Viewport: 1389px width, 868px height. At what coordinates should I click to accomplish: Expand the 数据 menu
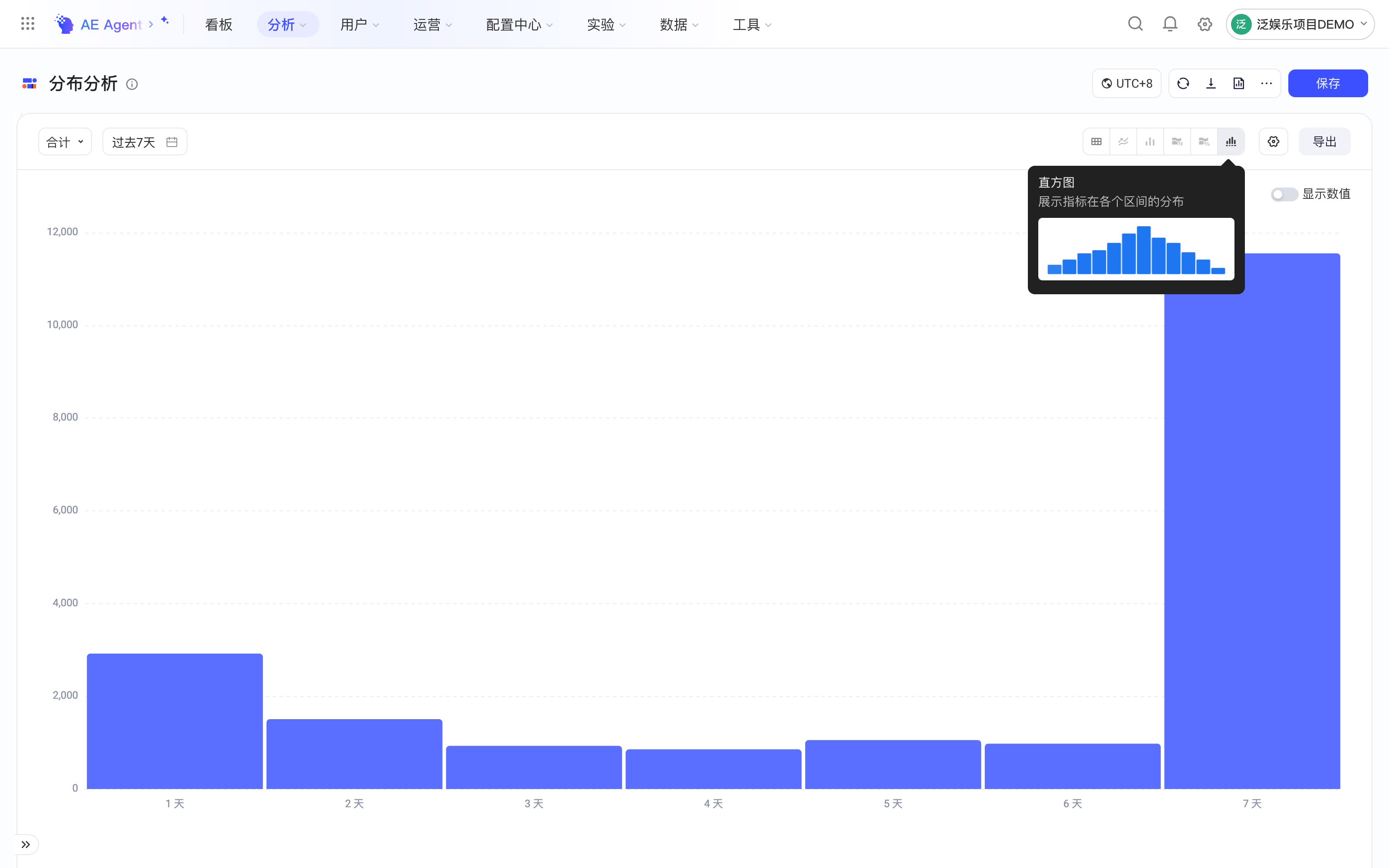[x=680, y=25]
